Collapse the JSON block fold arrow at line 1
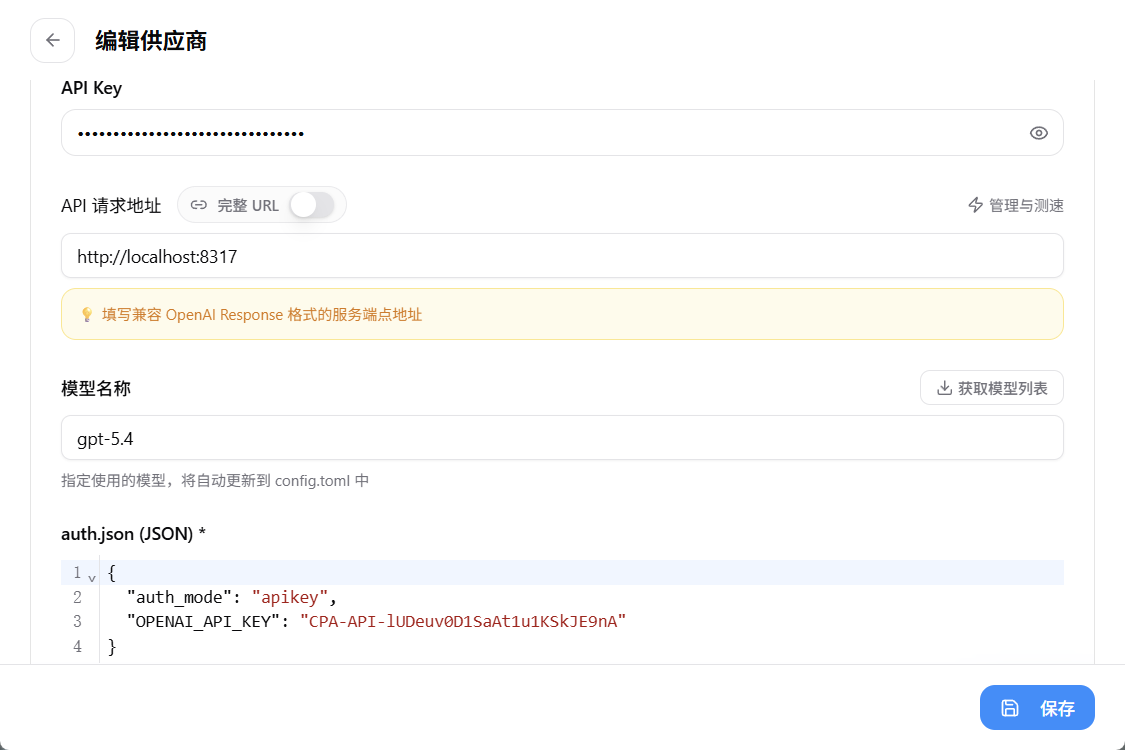 (92, 577)
